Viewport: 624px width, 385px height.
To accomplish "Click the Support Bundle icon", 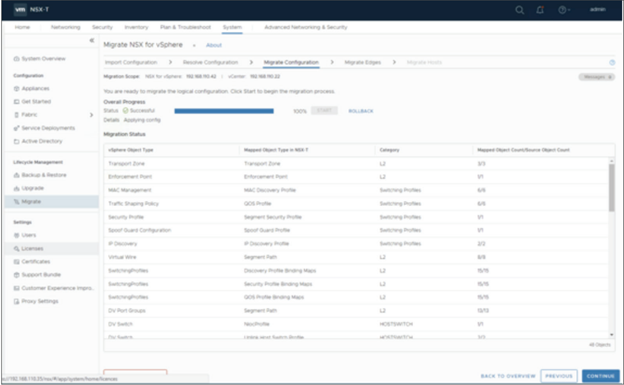I will coord(16,275).
